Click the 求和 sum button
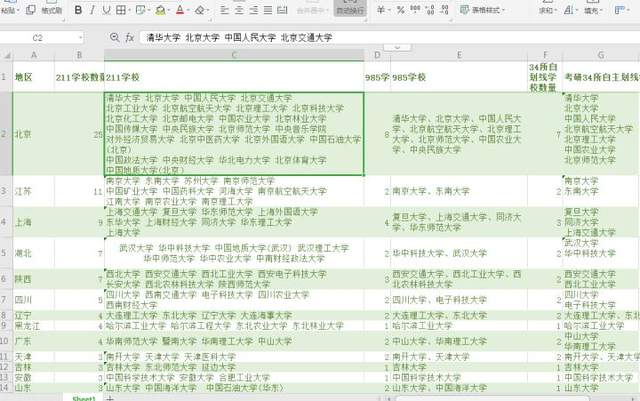The image size is (640, 401). (x=547, y=8)
